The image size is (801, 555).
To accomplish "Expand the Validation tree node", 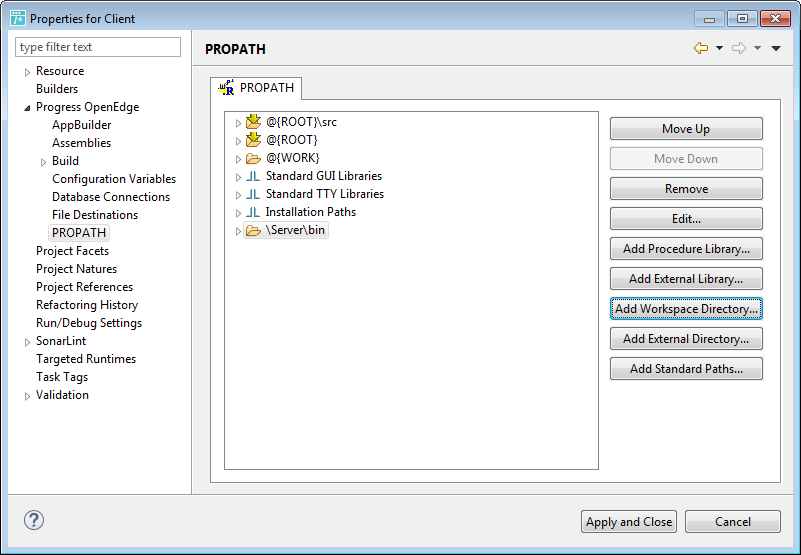I will [x=27, y=396].
